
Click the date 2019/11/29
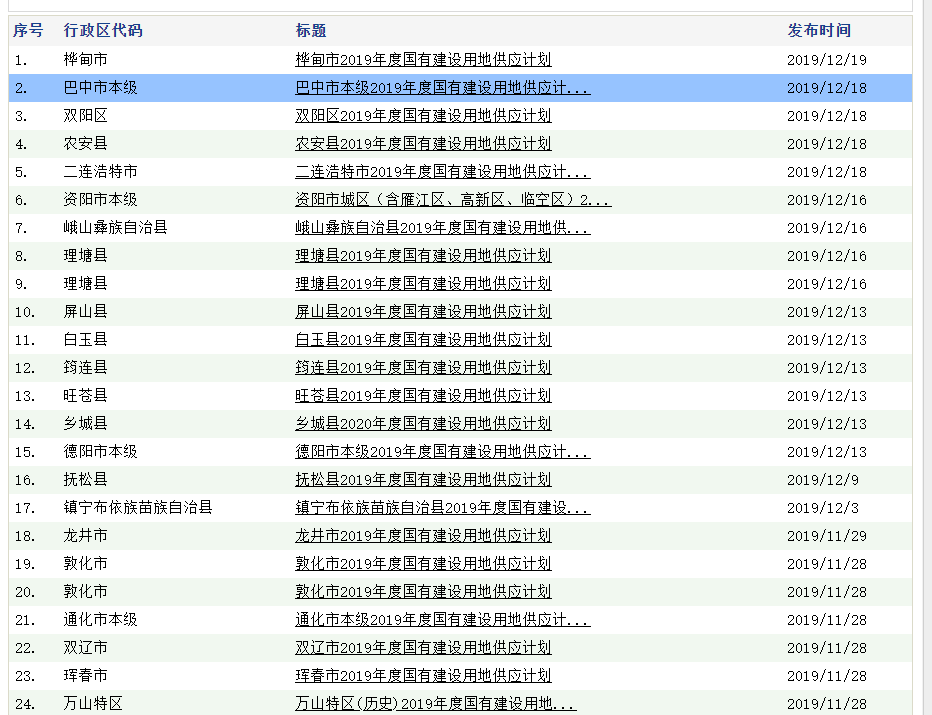(827, 536)
